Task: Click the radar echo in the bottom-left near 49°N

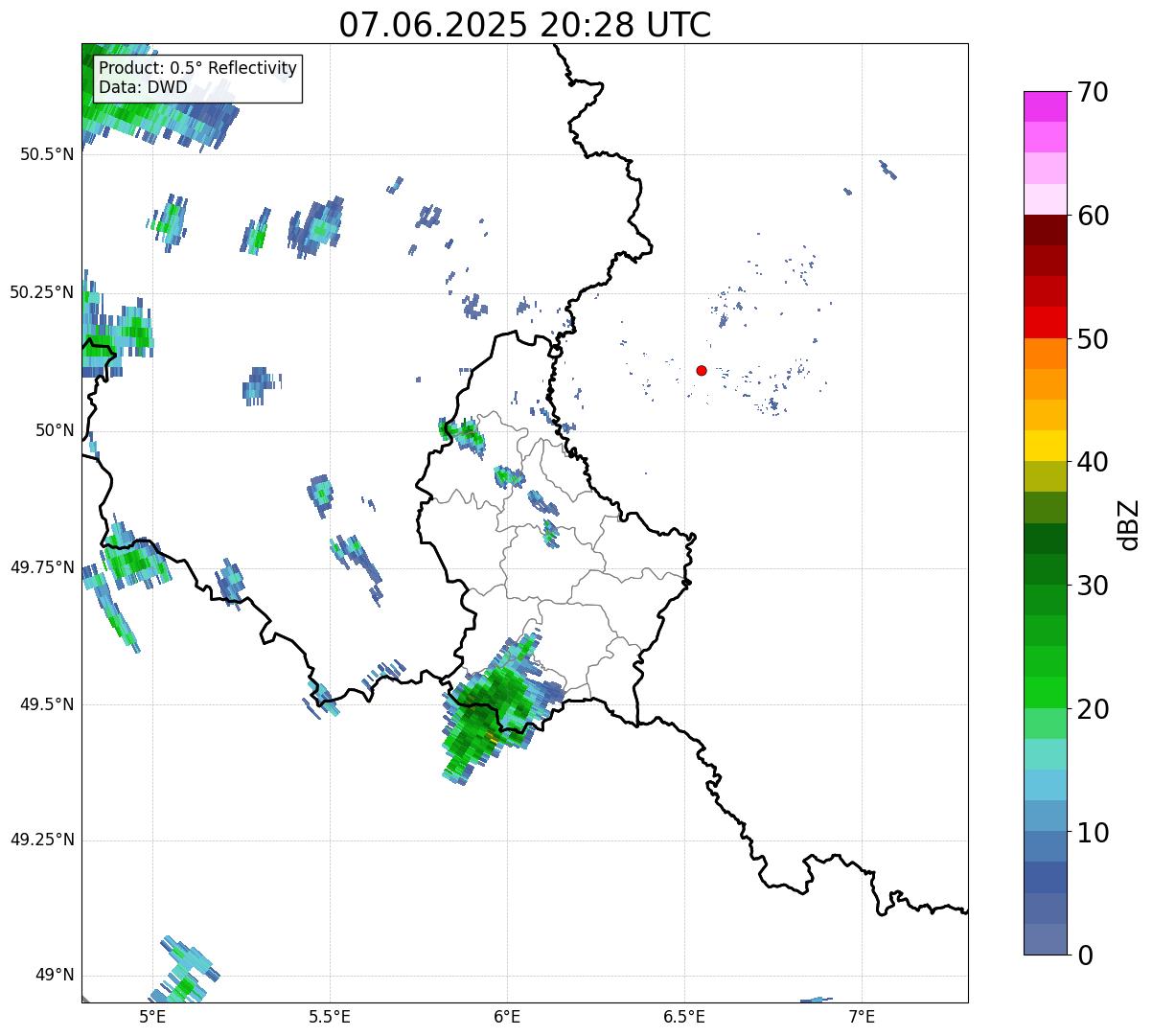Action: [187, 970]
